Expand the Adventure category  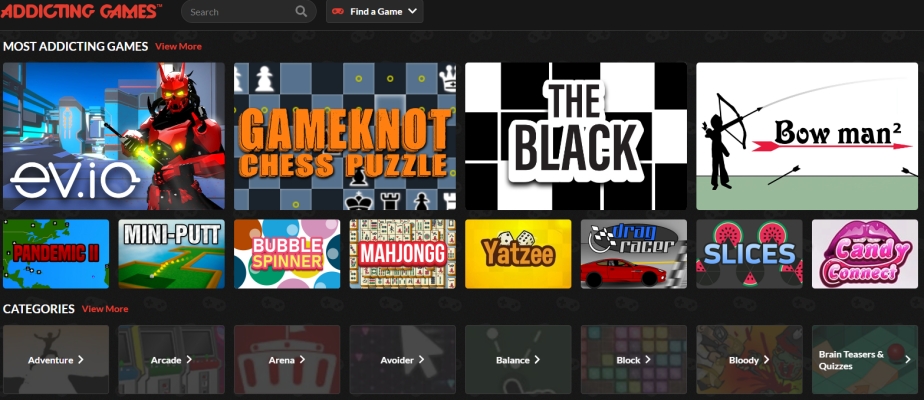(55, 359)
